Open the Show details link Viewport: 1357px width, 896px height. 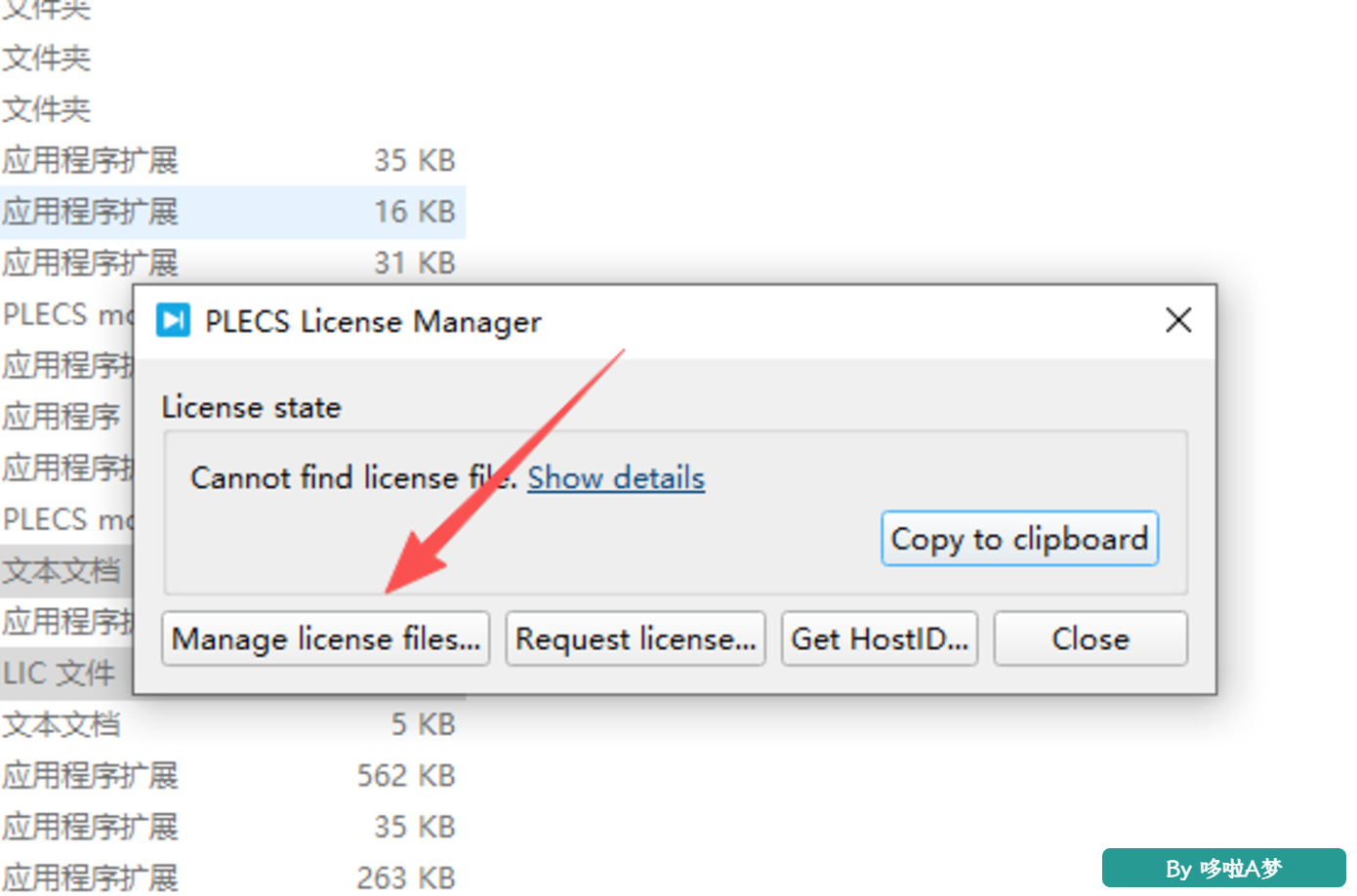(x=616, y=478)
